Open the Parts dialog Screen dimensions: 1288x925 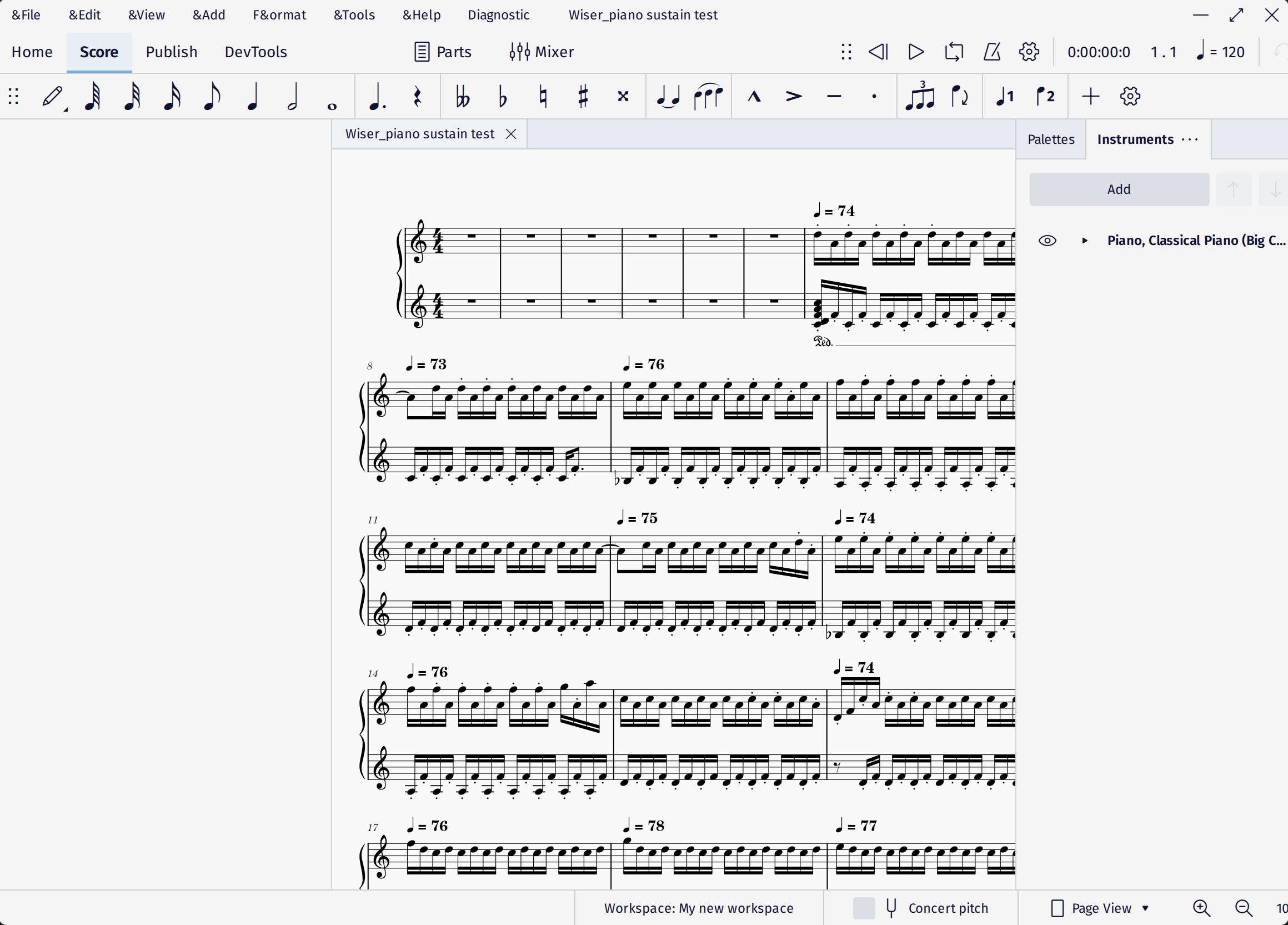[443, 52]
